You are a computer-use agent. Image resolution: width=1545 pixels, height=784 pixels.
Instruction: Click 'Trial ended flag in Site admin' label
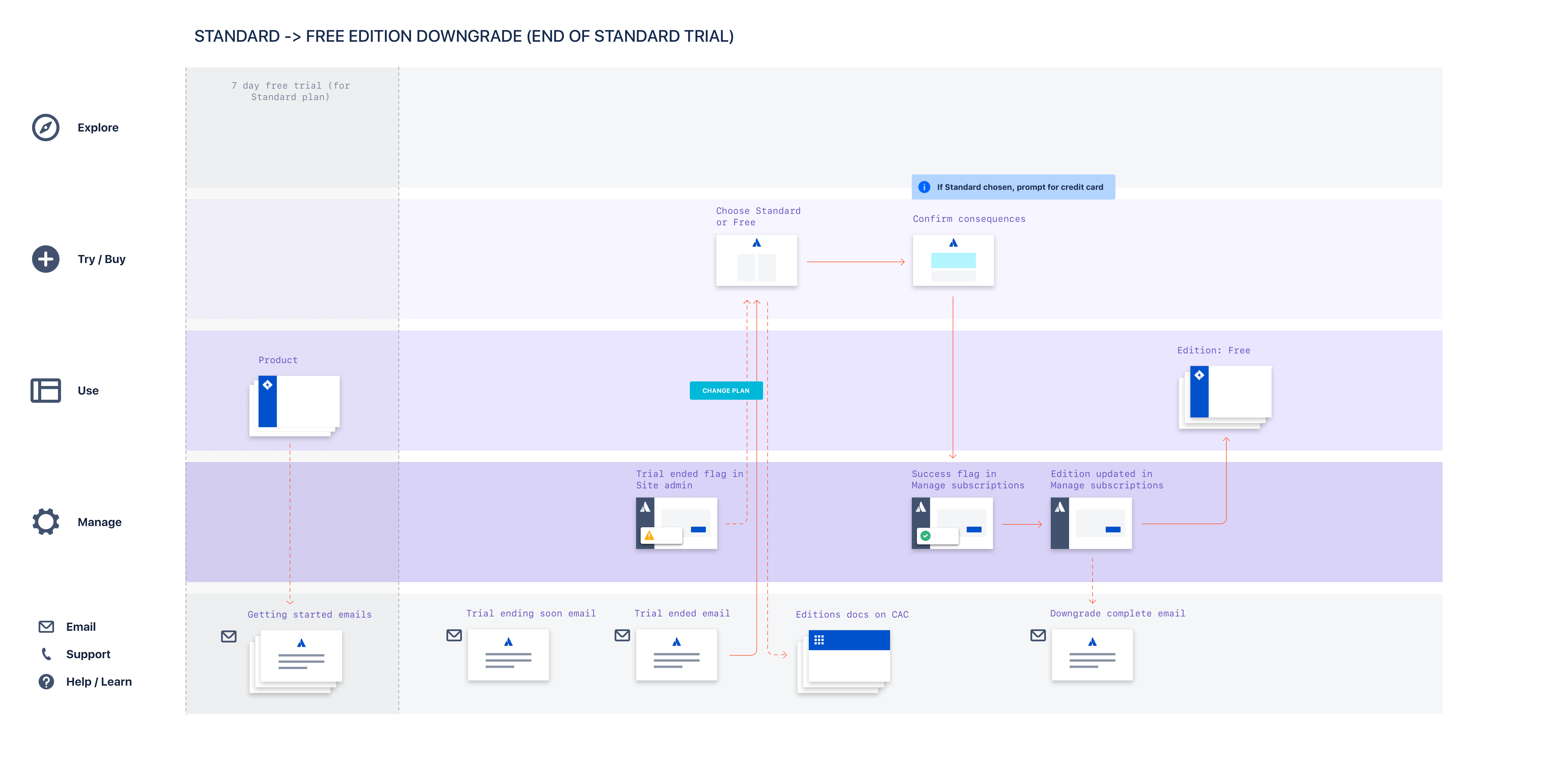click(x=690, y=479)
